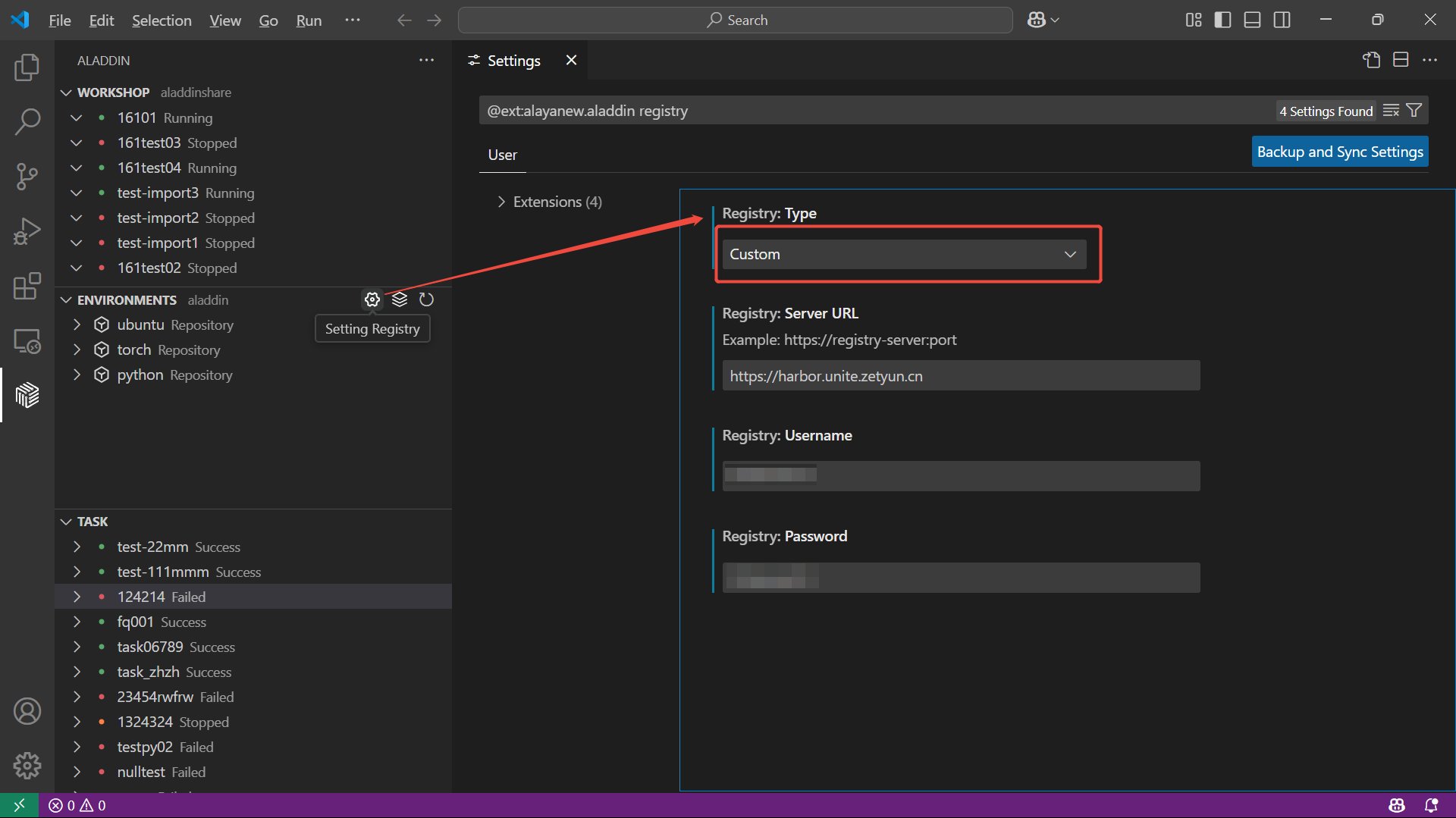The width and height of the screenshot is (1456, 818).
Task: Clear the settings search filter
Action: tap(1392, 110)
